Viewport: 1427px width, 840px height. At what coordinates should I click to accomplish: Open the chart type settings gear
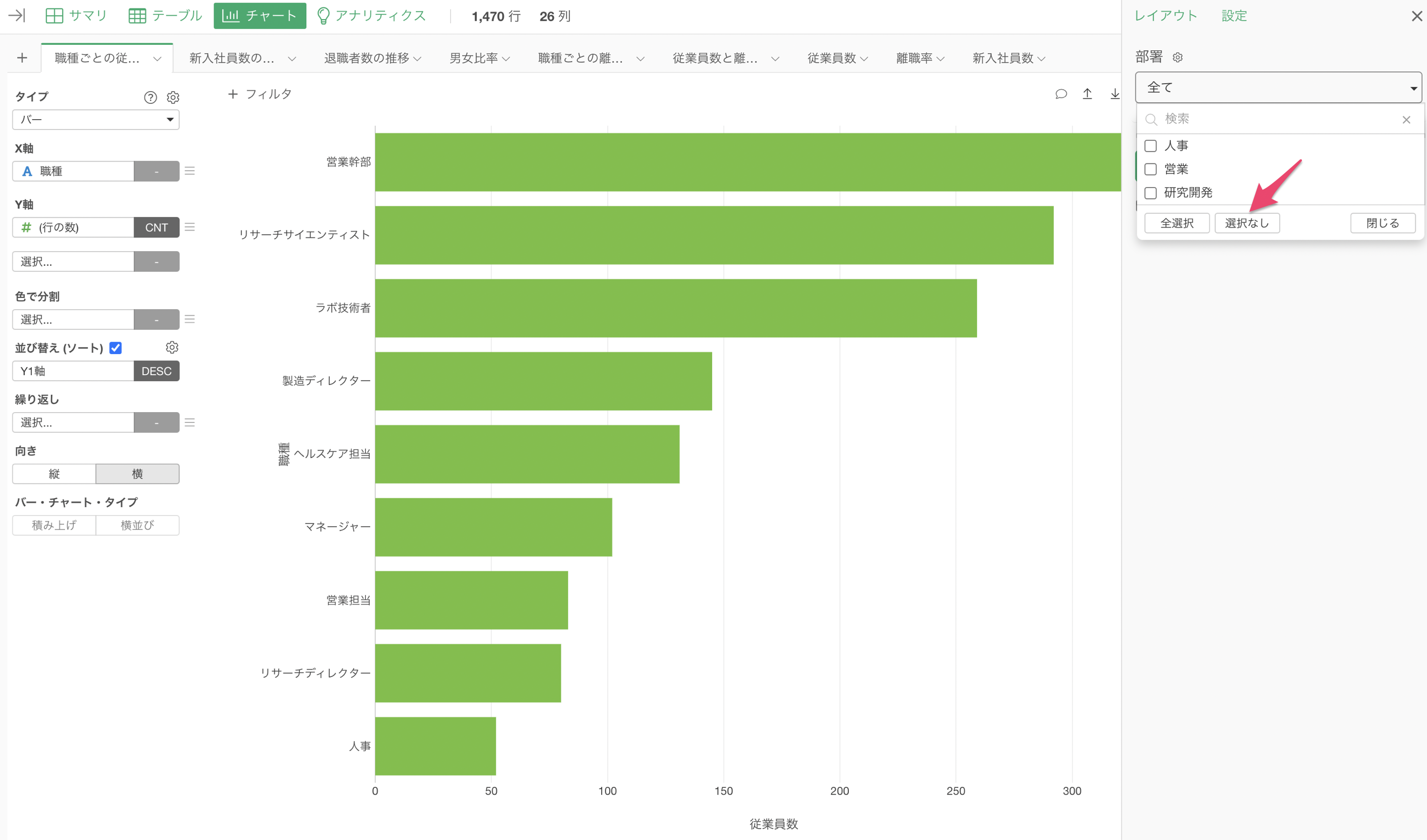coord(173,97)
